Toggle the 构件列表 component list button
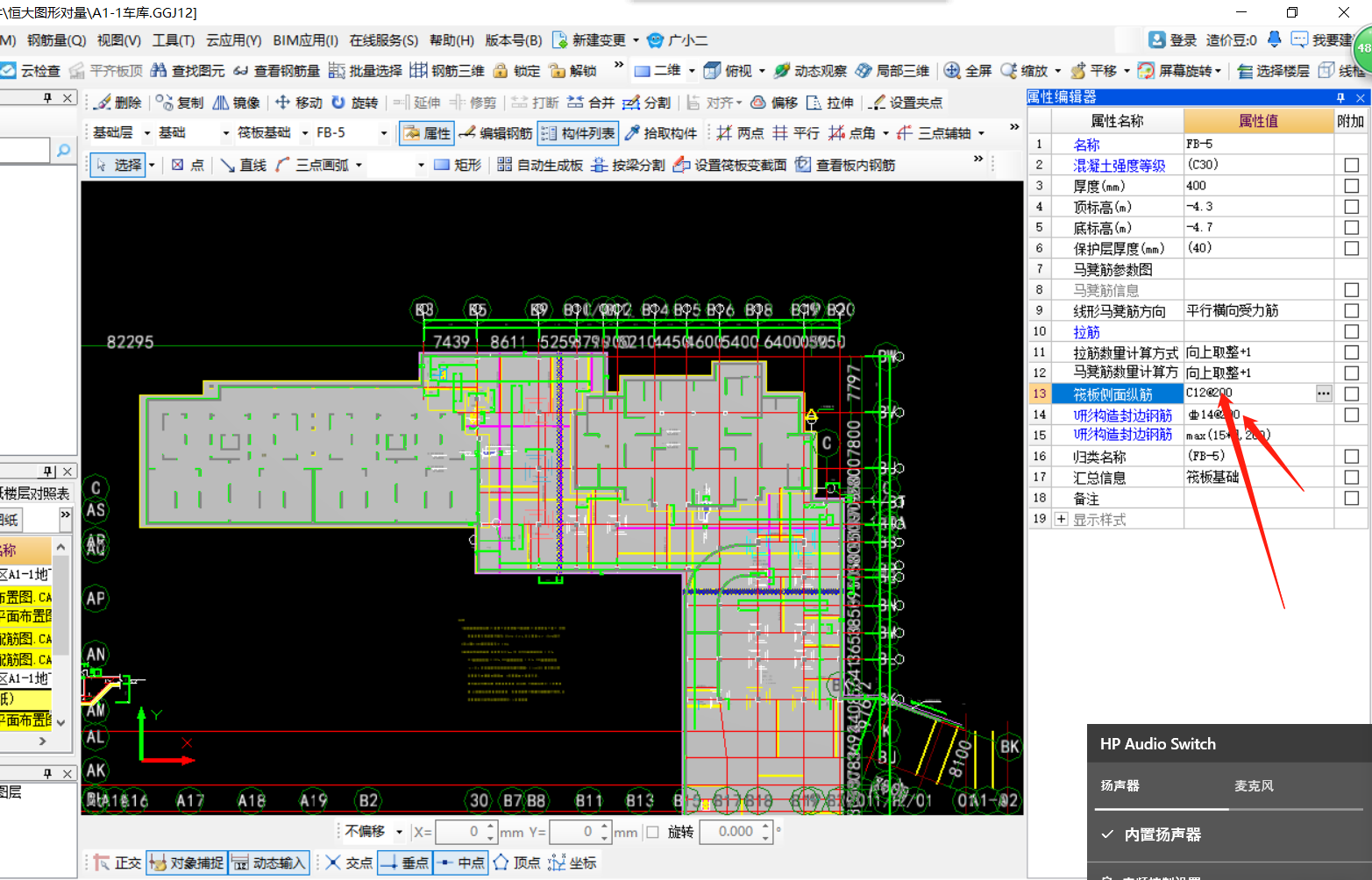The height and width of the screenshot is (880, 1372). (x=578, y=133)
